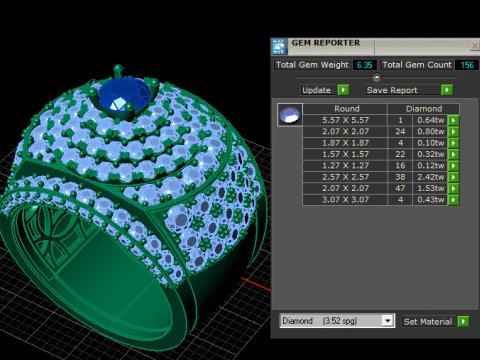Viewport: 480px width, 360px height.
Task: Click count 47 in gem table
Action: pyautogui.click(x=400, y=188)
